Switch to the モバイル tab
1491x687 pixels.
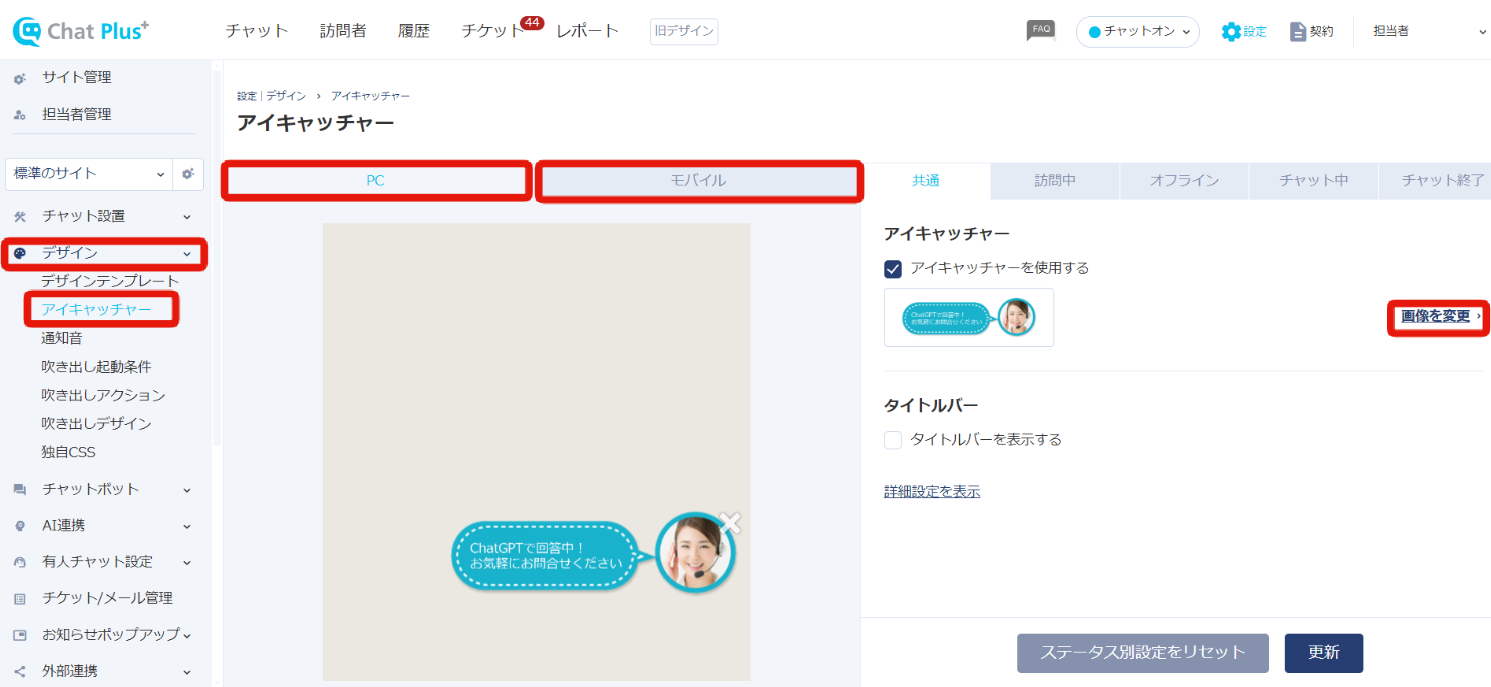click(698, 181)
